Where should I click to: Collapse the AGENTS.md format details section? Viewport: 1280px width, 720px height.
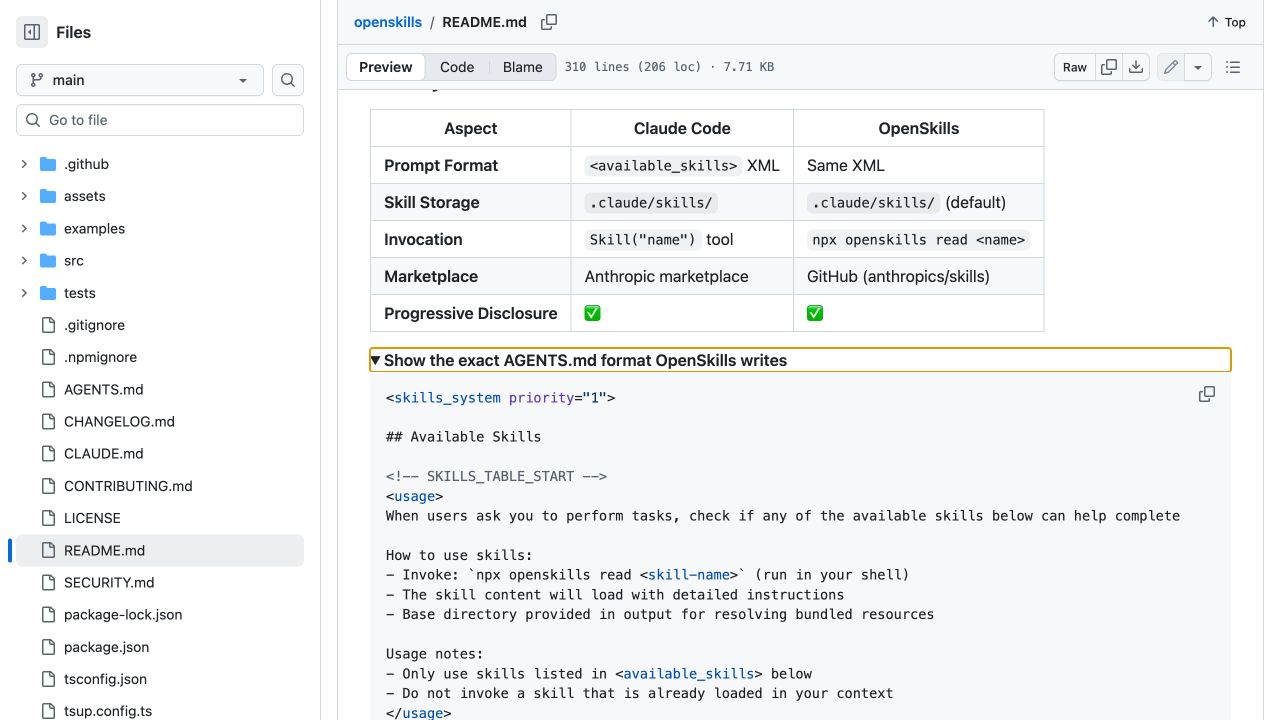tap(800, 360)
